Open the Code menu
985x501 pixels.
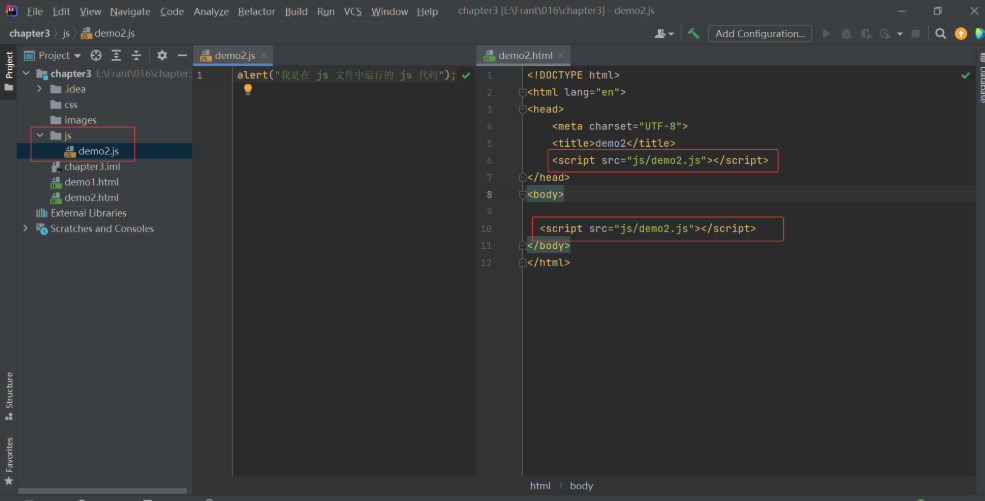point(171,11)
